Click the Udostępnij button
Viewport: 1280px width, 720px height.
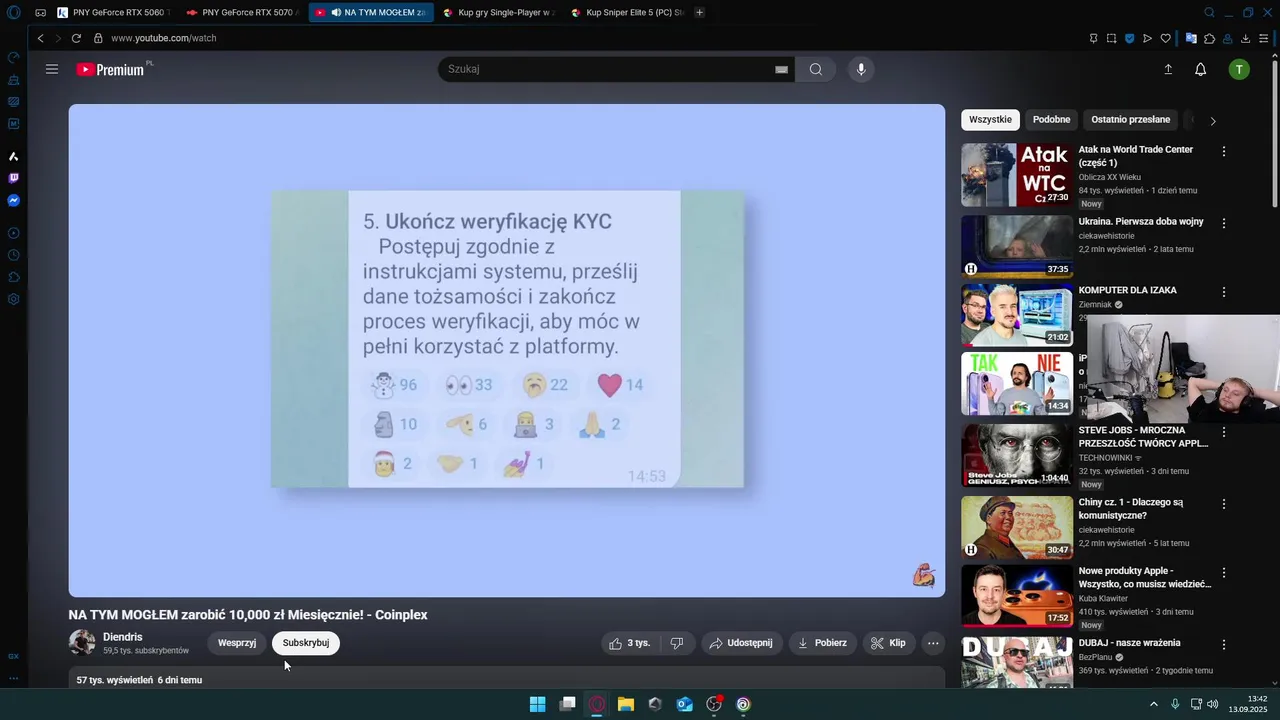pos(741,643)
